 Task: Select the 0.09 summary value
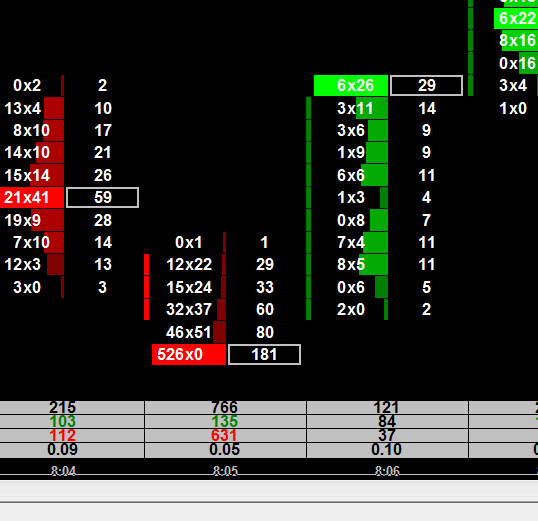62,449
